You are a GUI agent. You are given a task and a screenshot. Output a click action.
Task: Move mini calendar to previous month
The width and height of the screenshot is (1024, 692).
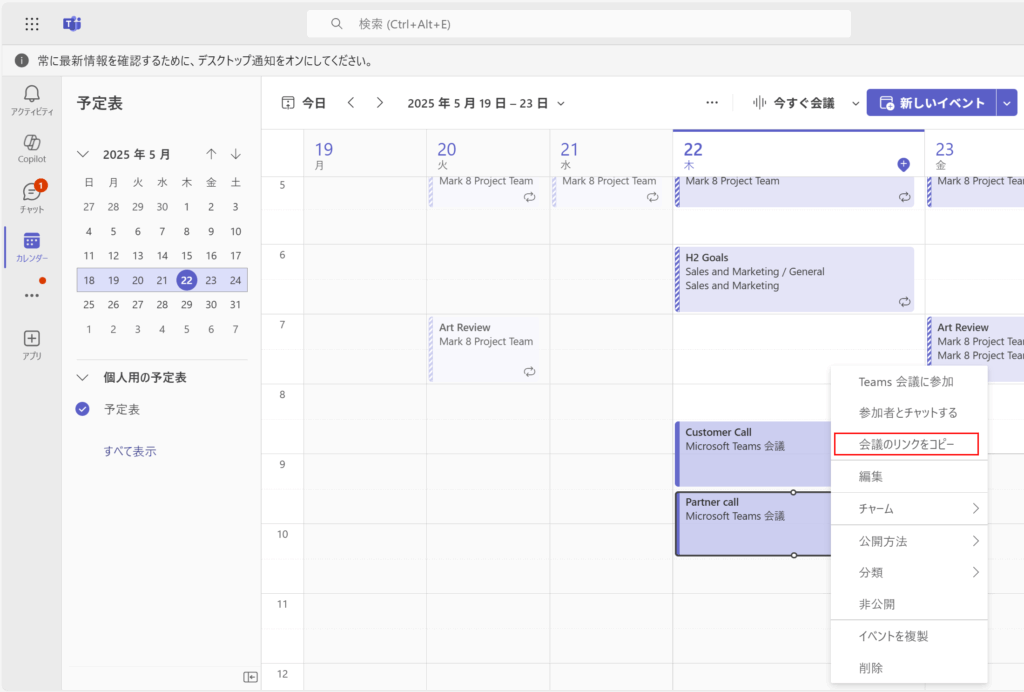(211, 154)
